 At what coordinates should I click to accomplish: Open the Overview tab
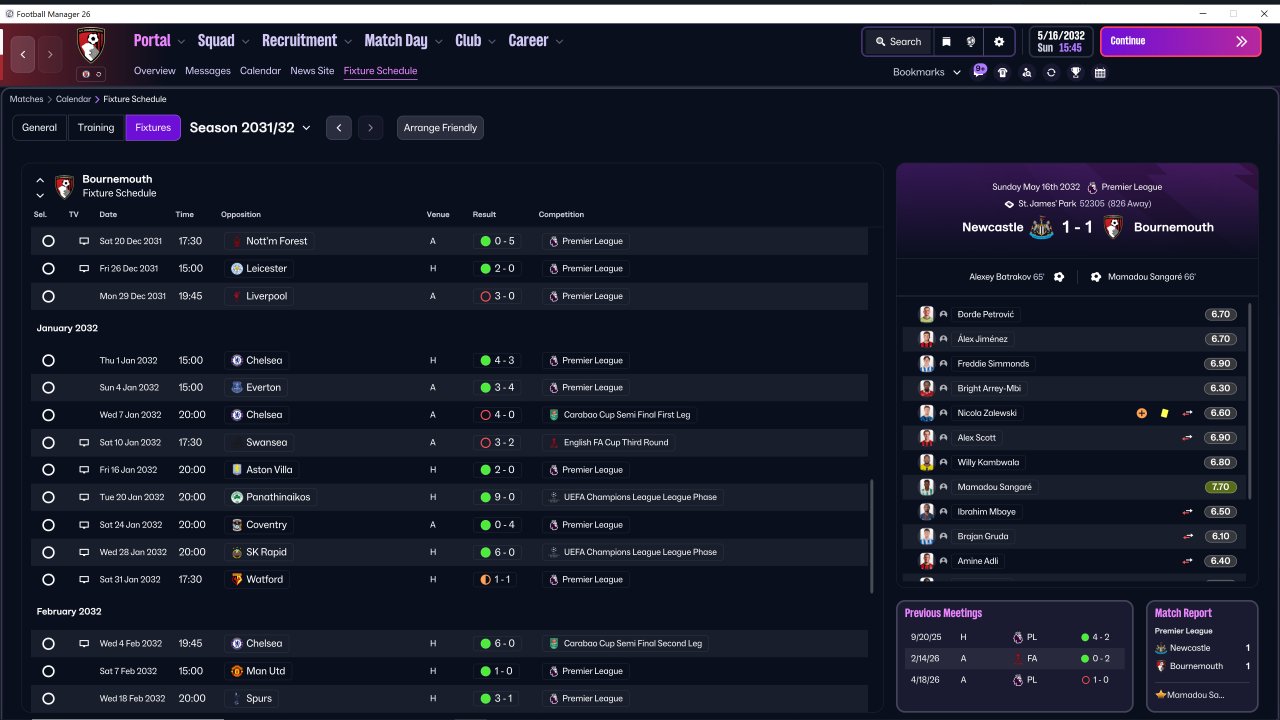(155, 71)
